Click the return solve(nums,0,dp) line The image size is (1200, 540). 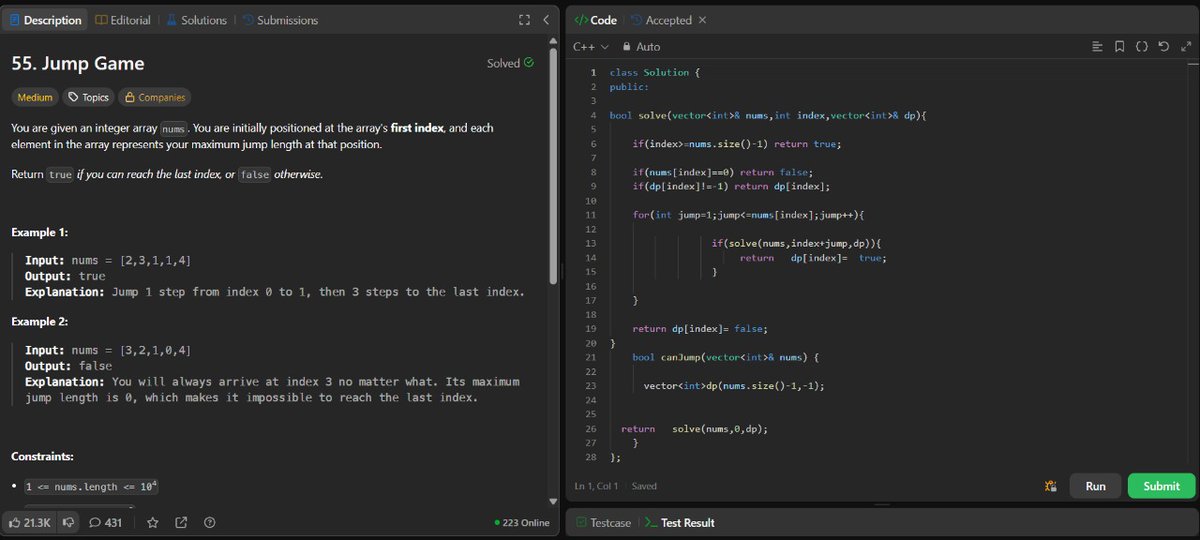(x=694, y=429)
